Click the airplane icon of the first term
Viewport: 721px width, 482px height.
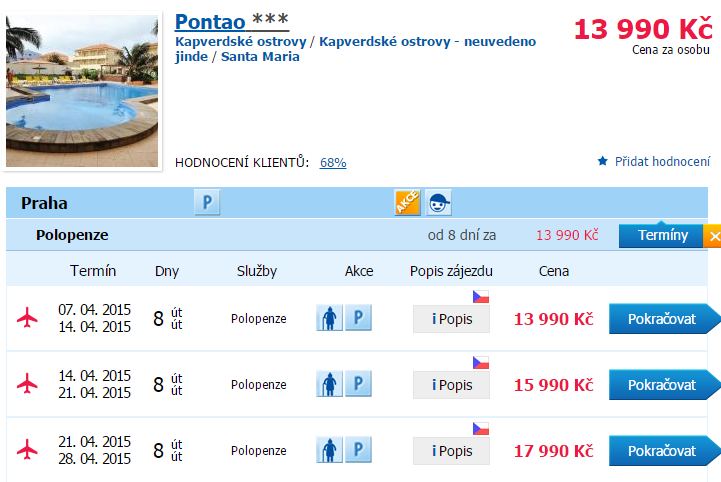(x=27, y=318)
